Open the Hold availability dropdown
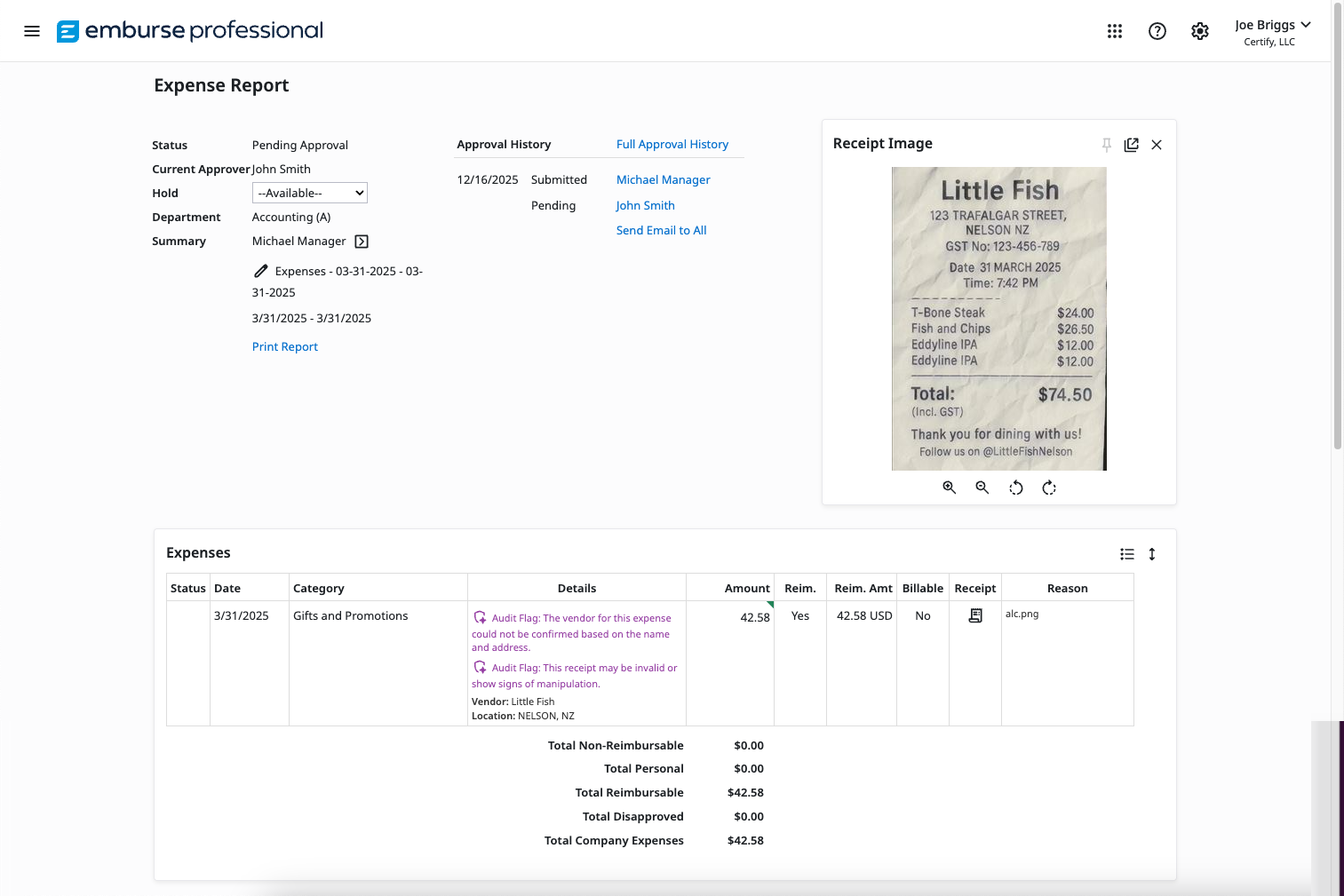Viewport: 1344px width, 896px height. tap(309, 192)
